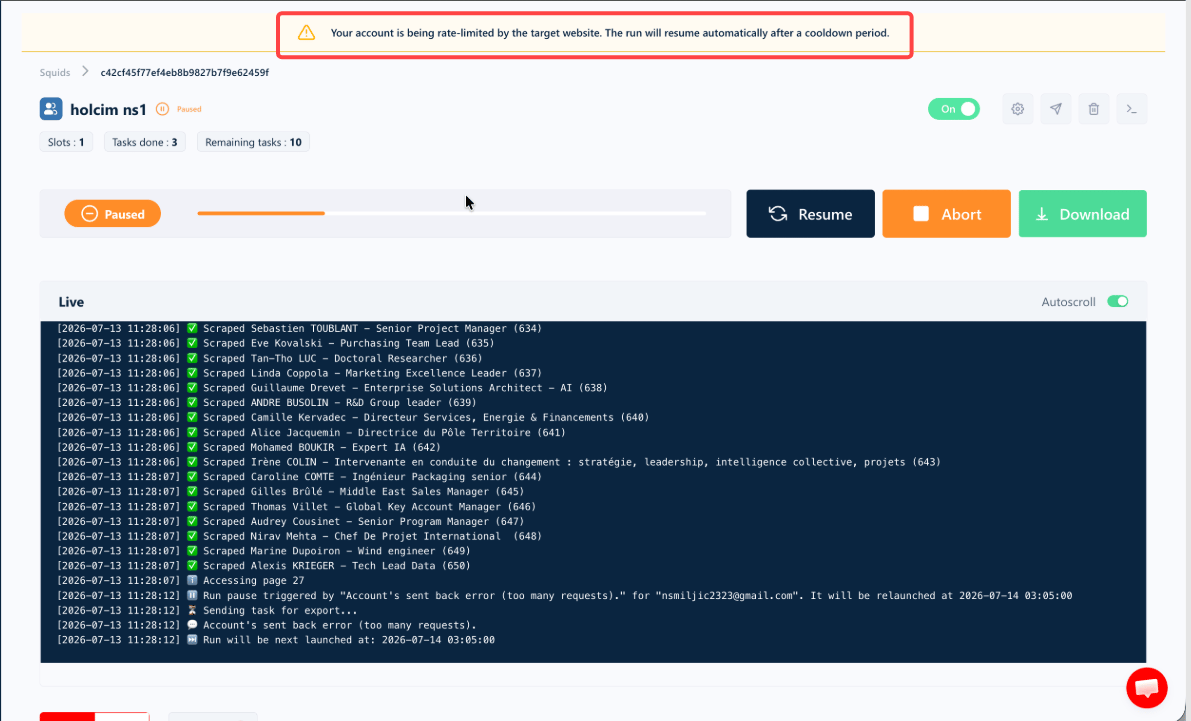Click the up-arrow icon on the Accessing page 27 line
The height and width of the screenshot is (721, 1191).
coord(192,580)
